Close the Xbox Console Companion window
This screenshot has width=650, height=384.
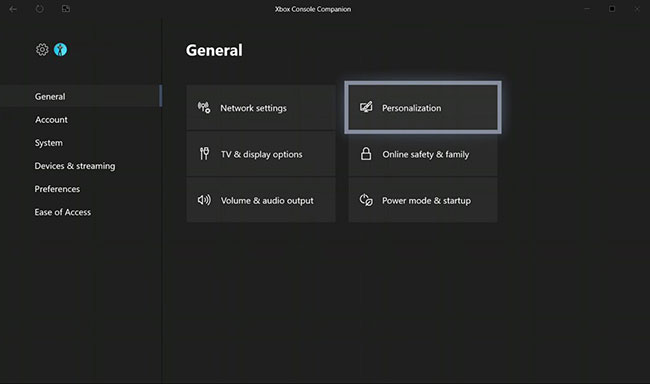pyautogui.click(x=637, y=9)
